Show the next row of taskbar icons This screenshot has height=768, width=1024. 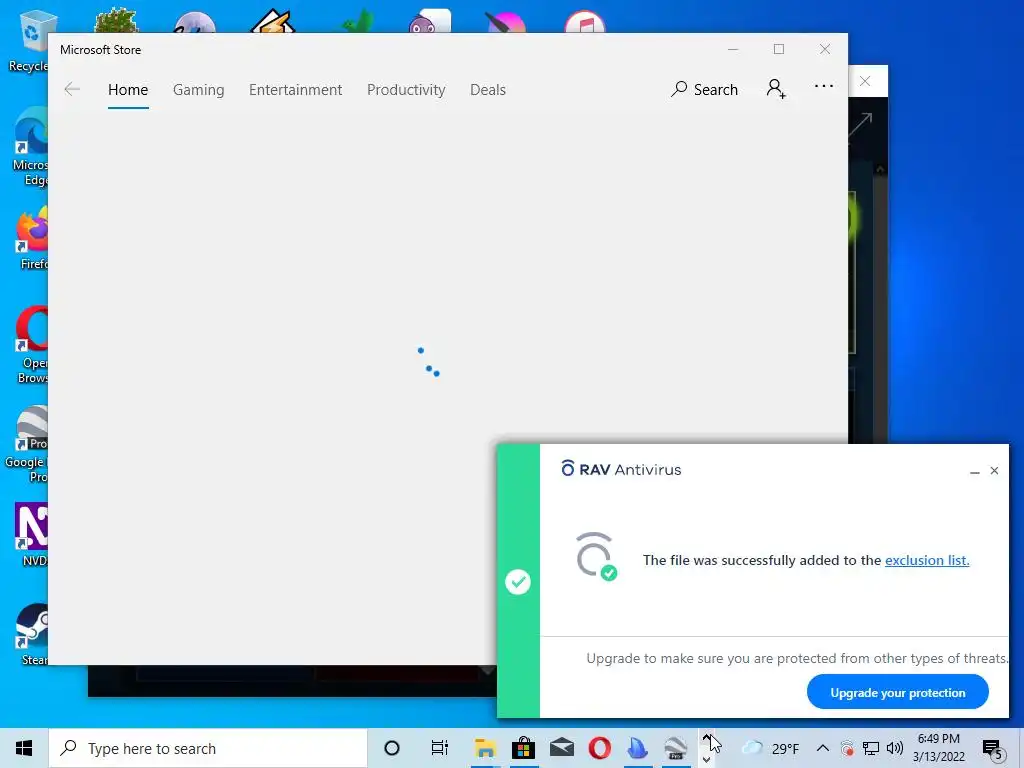(706, 760)
